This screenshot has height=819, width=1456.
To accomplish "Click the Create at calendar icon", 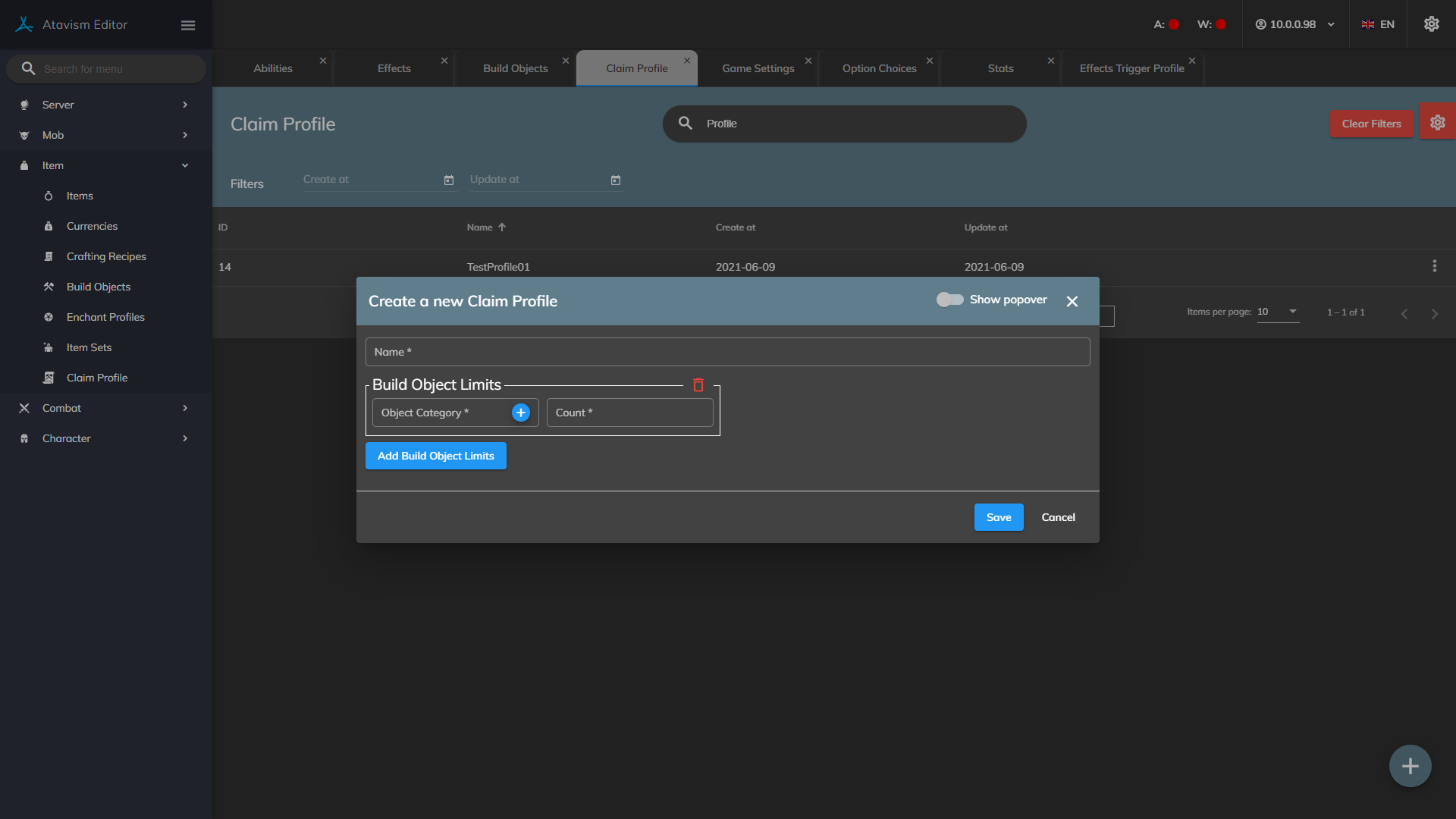I will 449,180.
